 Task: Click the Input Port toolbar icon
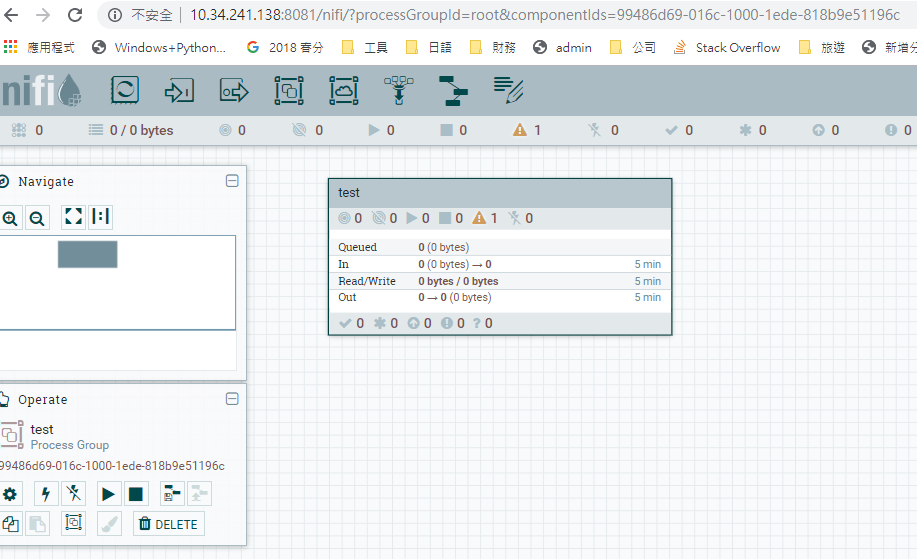[179, 91]
